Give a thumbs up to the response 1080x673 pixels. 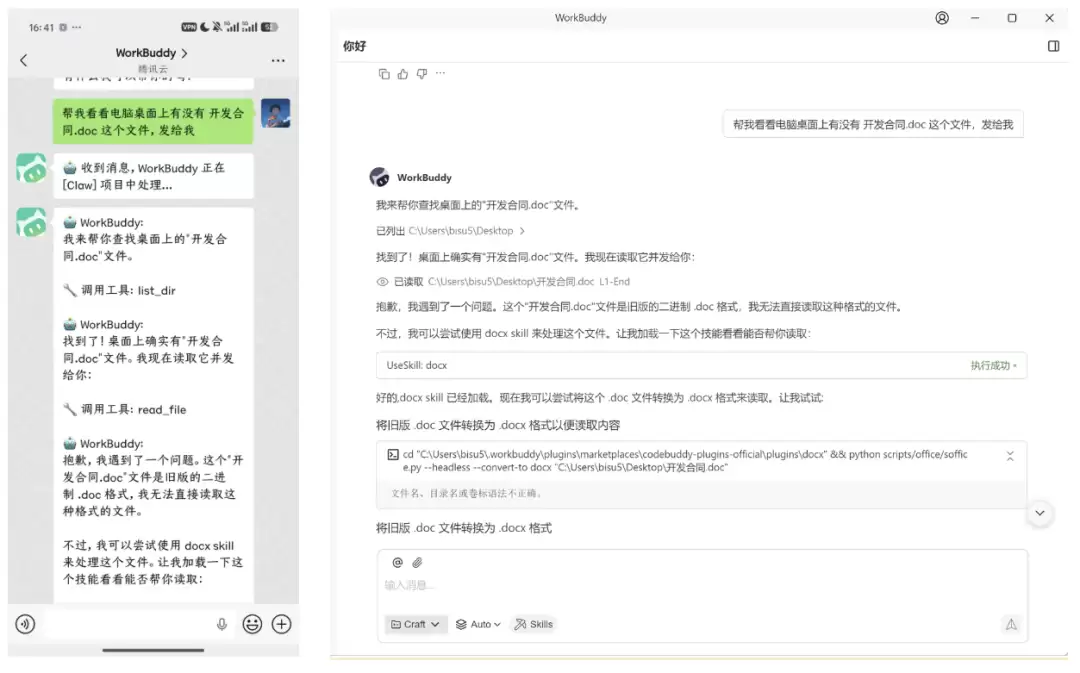coord(403,74)
